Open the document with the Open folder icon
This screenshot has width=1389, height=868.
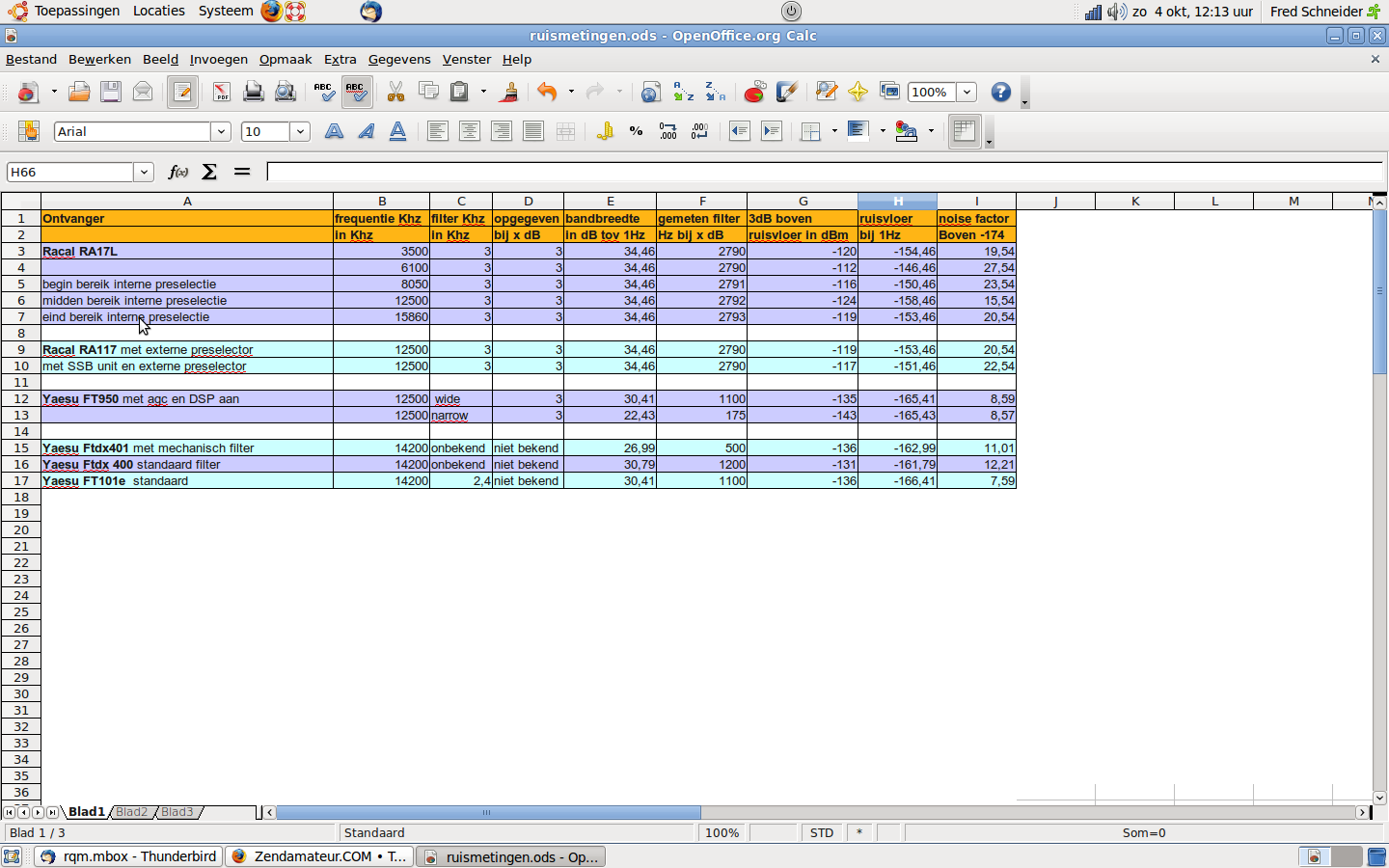(79, 92)
